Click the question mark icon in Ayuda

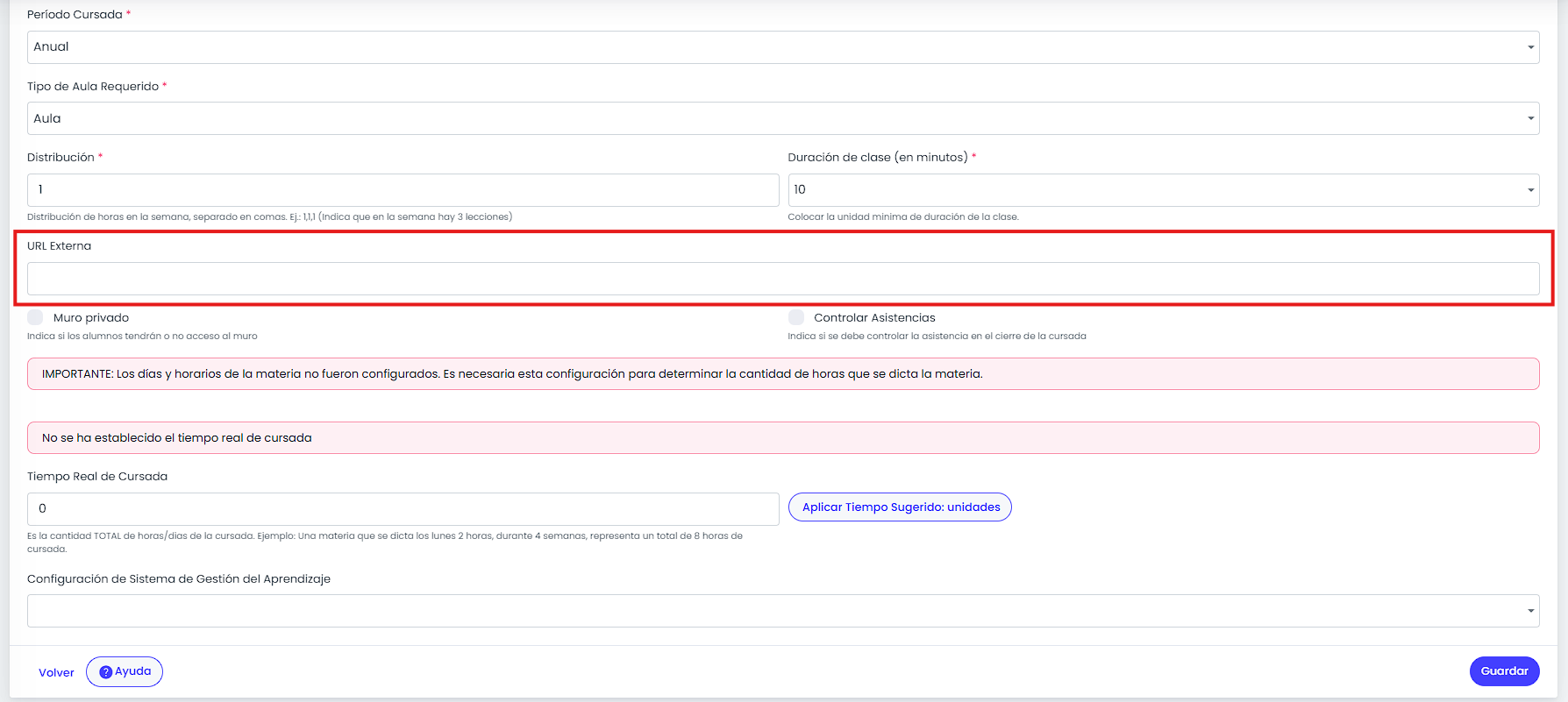coord(105,672)
